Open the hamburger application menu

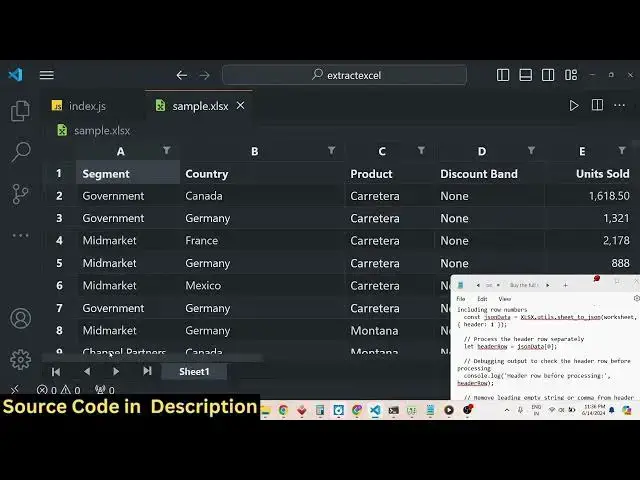coord(47,75)
